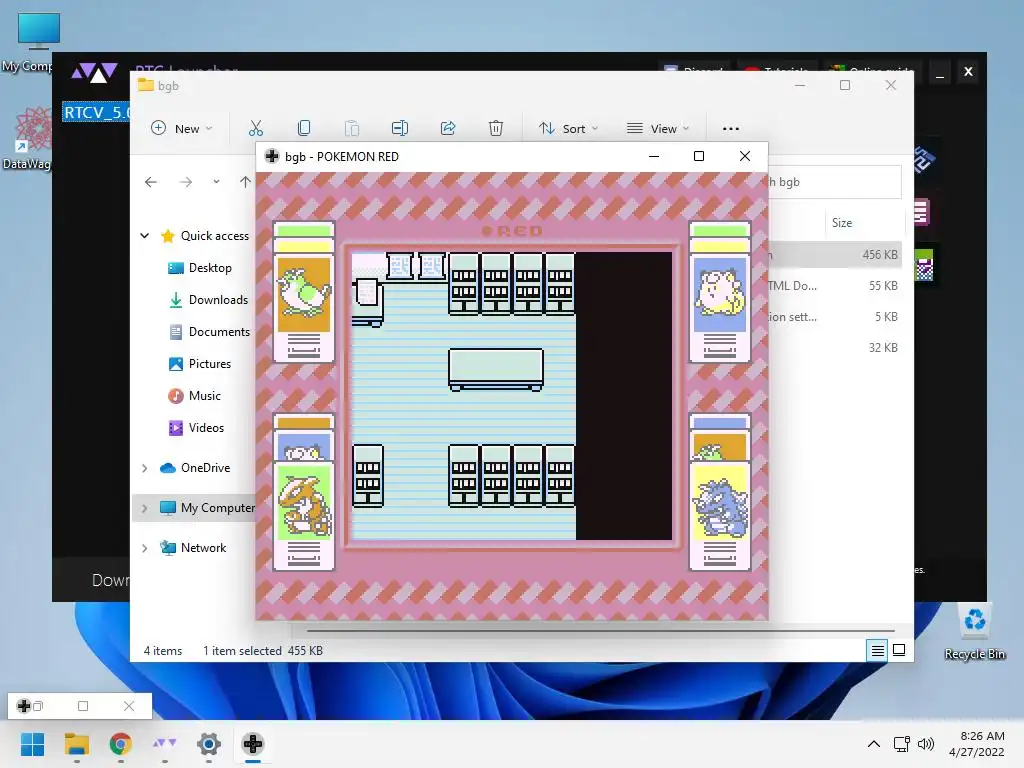Open the View dropdown menu
The image size is (1024, 768).
(658, 128)
